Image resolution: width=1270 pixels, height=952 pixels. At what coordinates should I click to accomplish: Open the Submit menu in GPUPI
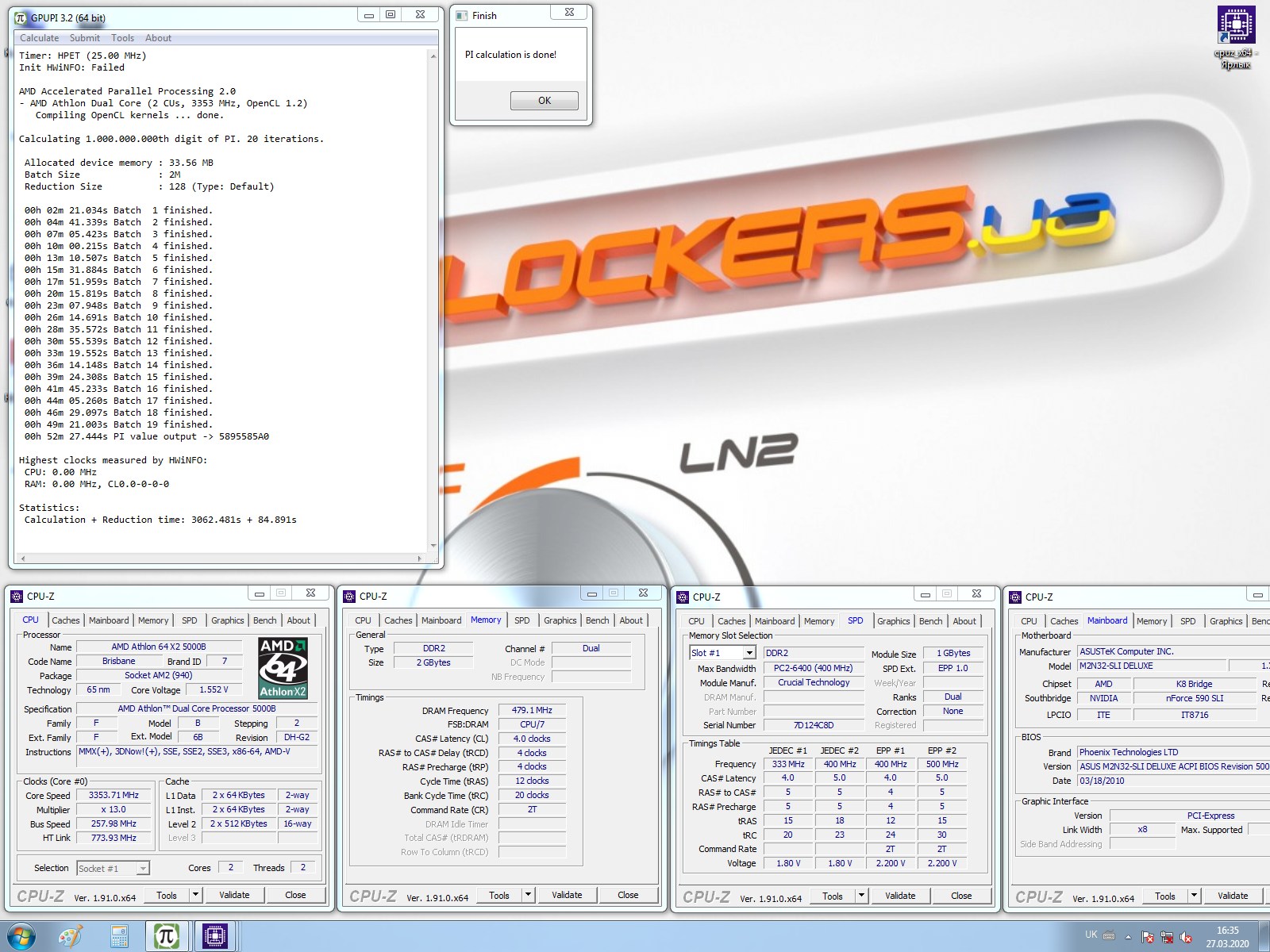85,38
